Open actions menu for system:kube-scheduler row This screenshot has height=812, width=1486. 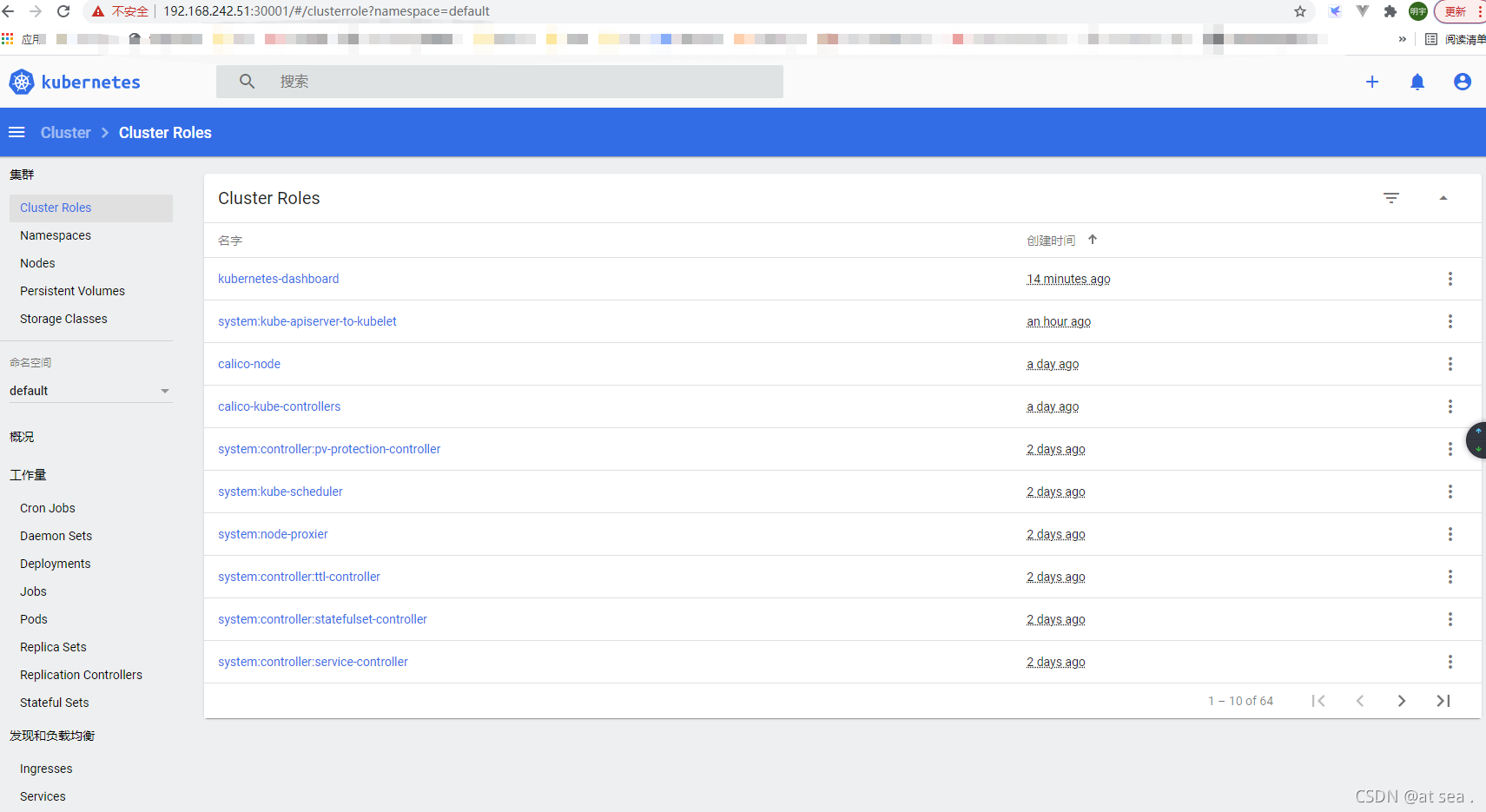click(1450, 492)
